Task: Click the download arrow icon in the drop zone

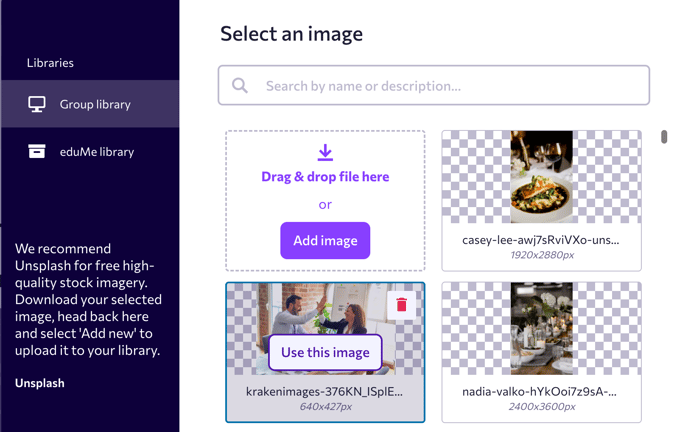Action: coord(325,152)
